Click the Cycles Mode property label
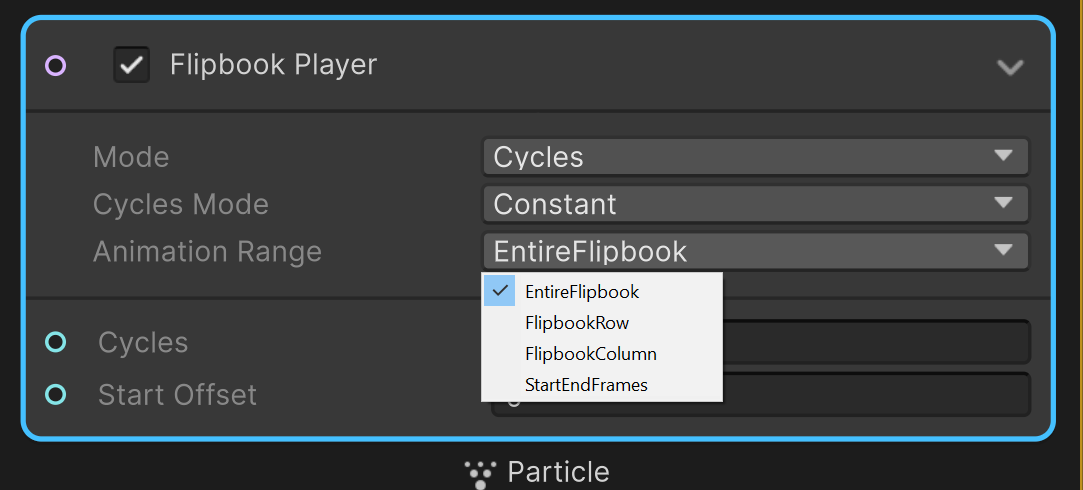The width and height of the screenshot is (1083, 490). (x=180, y=204)
